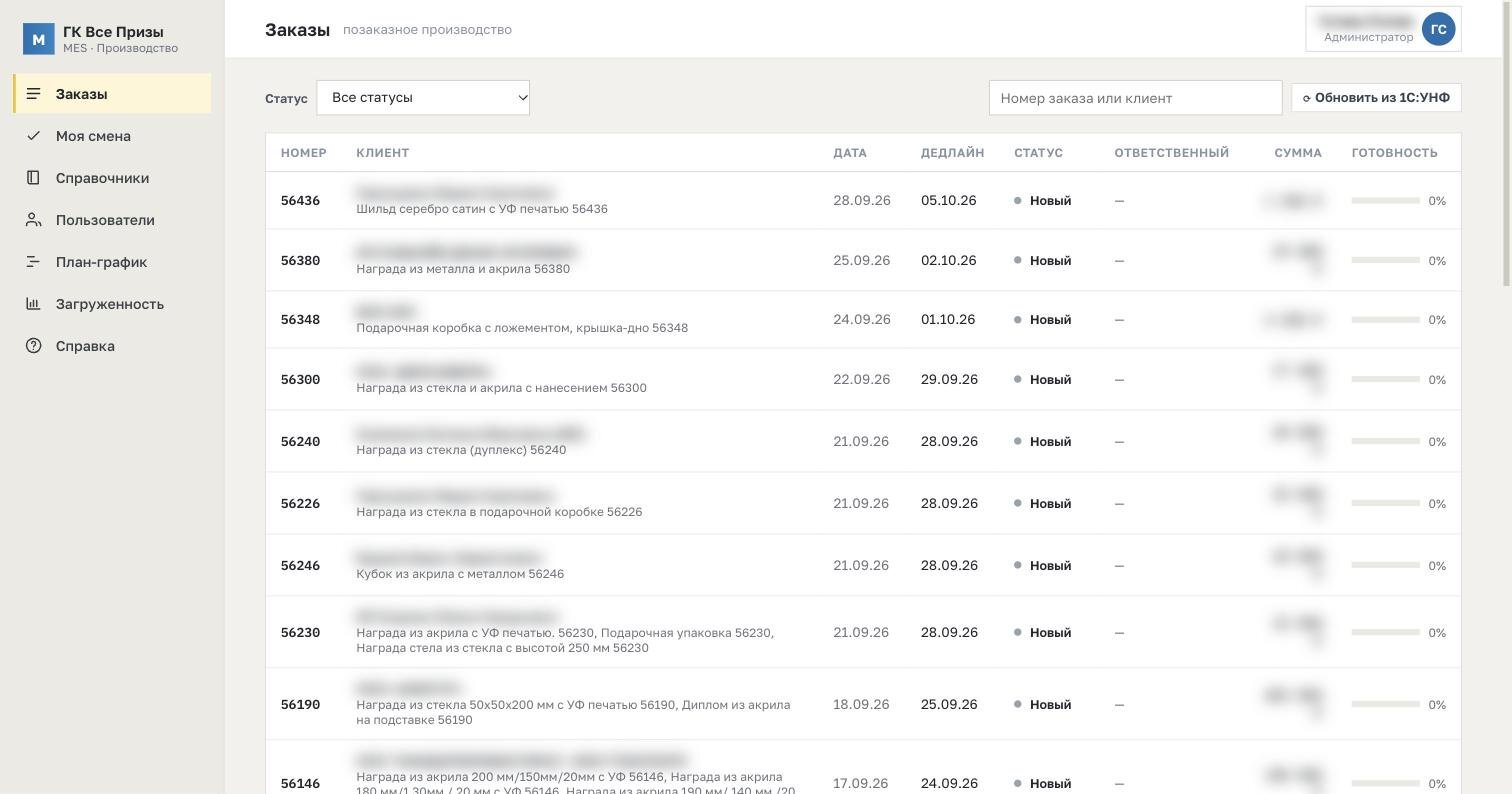The image size is (1512, 794).
Task: Click the Справка question mark icon
Action: click(x=34, y=346)
